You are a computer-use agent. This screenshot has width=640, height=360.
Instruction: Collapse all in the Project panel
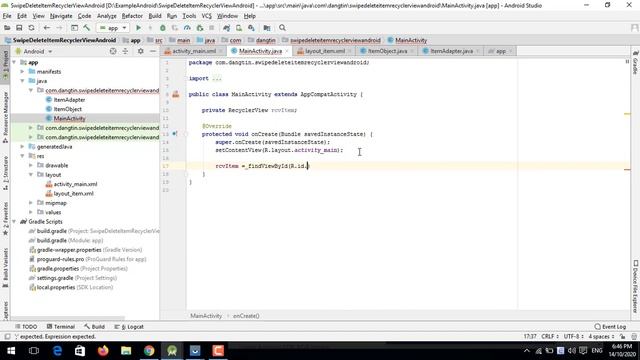125,51
